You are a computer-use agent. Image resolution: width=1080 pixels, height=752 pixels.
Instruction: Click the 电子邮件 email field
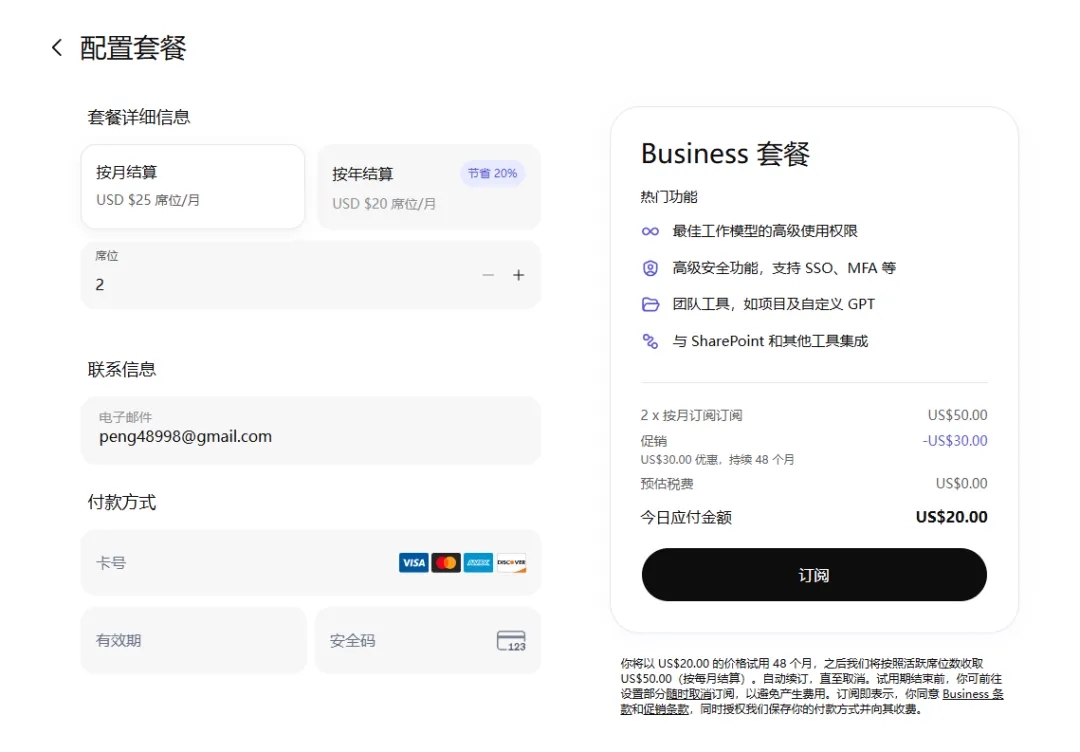[311, 430]
